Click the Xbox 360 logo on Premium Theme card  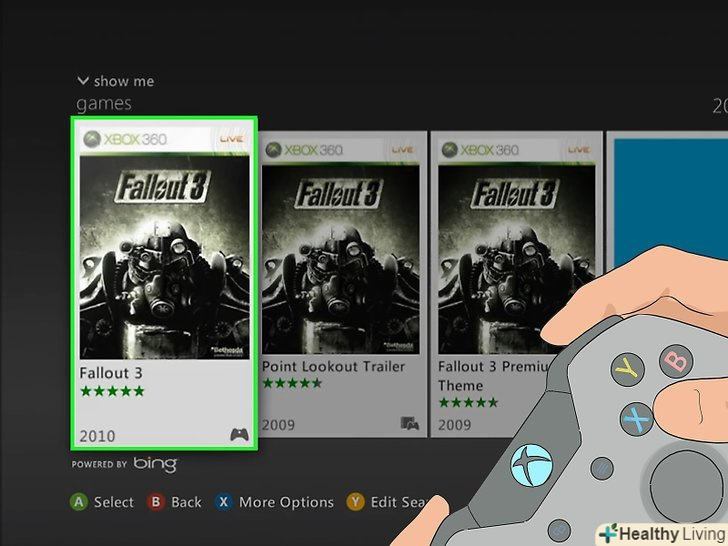tap(480, 150)
